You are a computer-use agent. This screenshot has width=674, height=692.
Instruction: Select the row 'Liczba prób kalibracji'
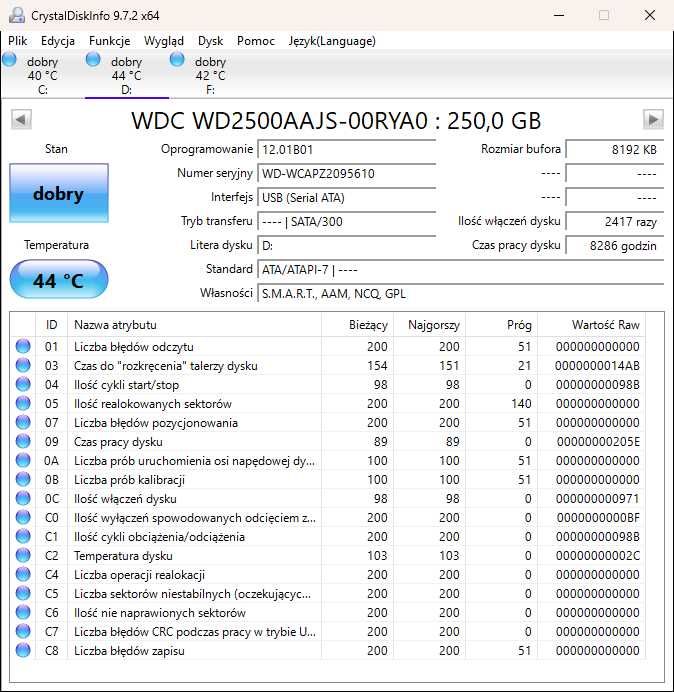pos(328,479)
